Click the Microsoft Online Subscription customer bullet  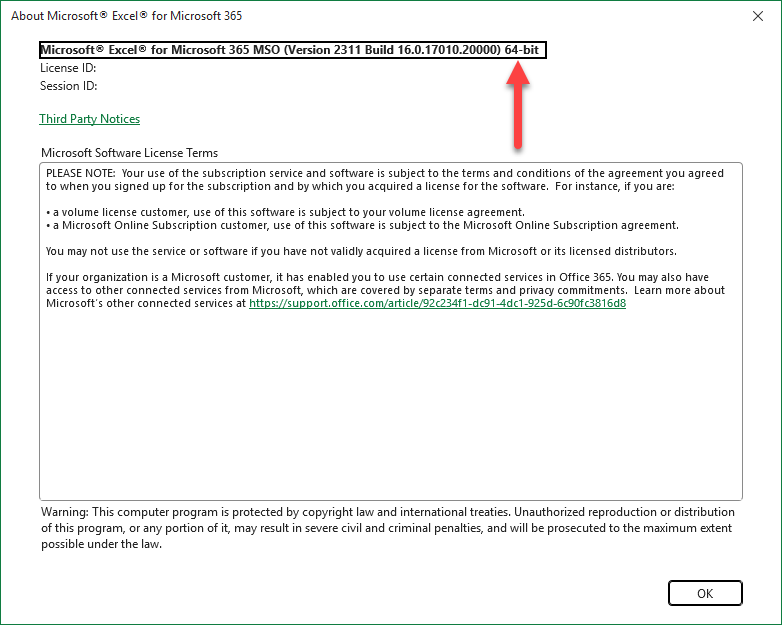click(362, 225)
